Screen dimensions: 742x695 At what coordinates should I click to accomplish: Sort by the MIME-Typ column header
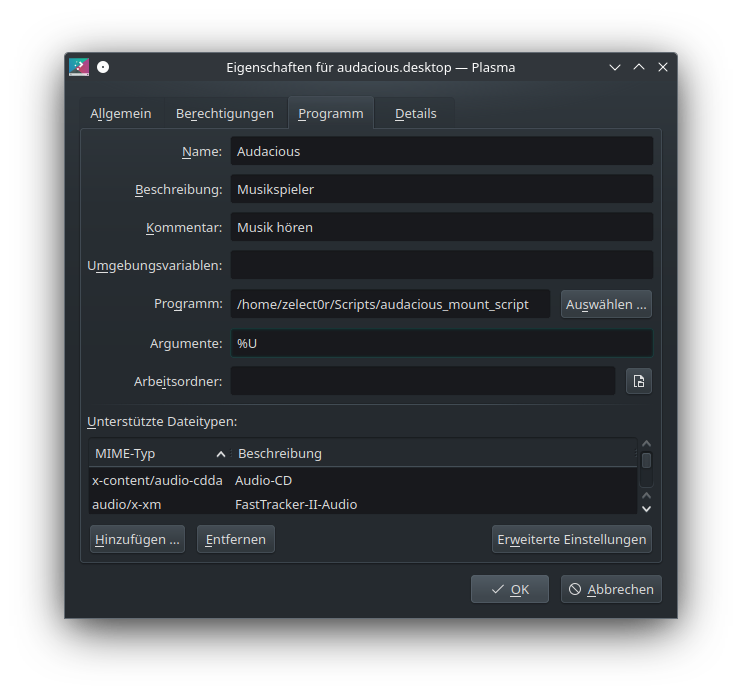tap(160, 454)
